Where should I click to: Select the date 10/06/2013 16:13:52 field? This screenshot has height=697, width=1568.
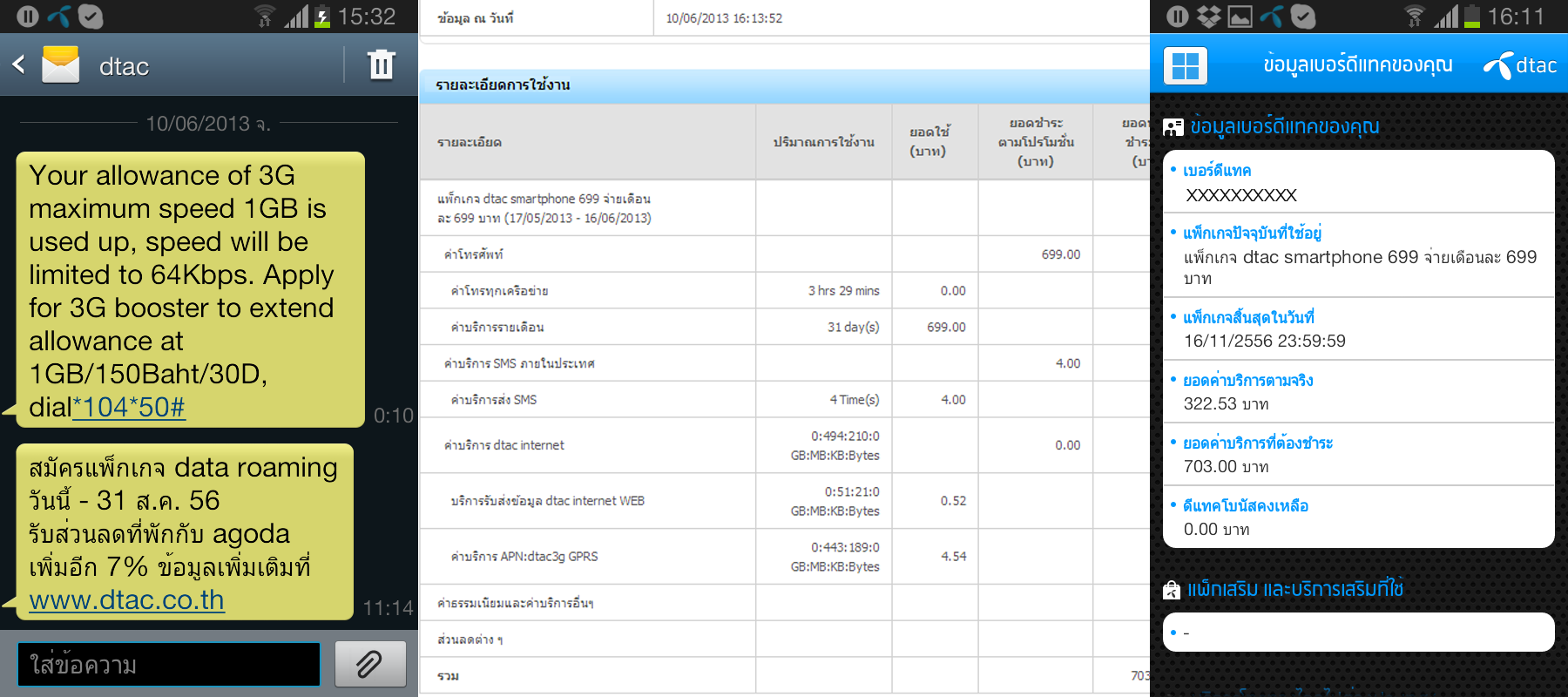pos(724,18)
